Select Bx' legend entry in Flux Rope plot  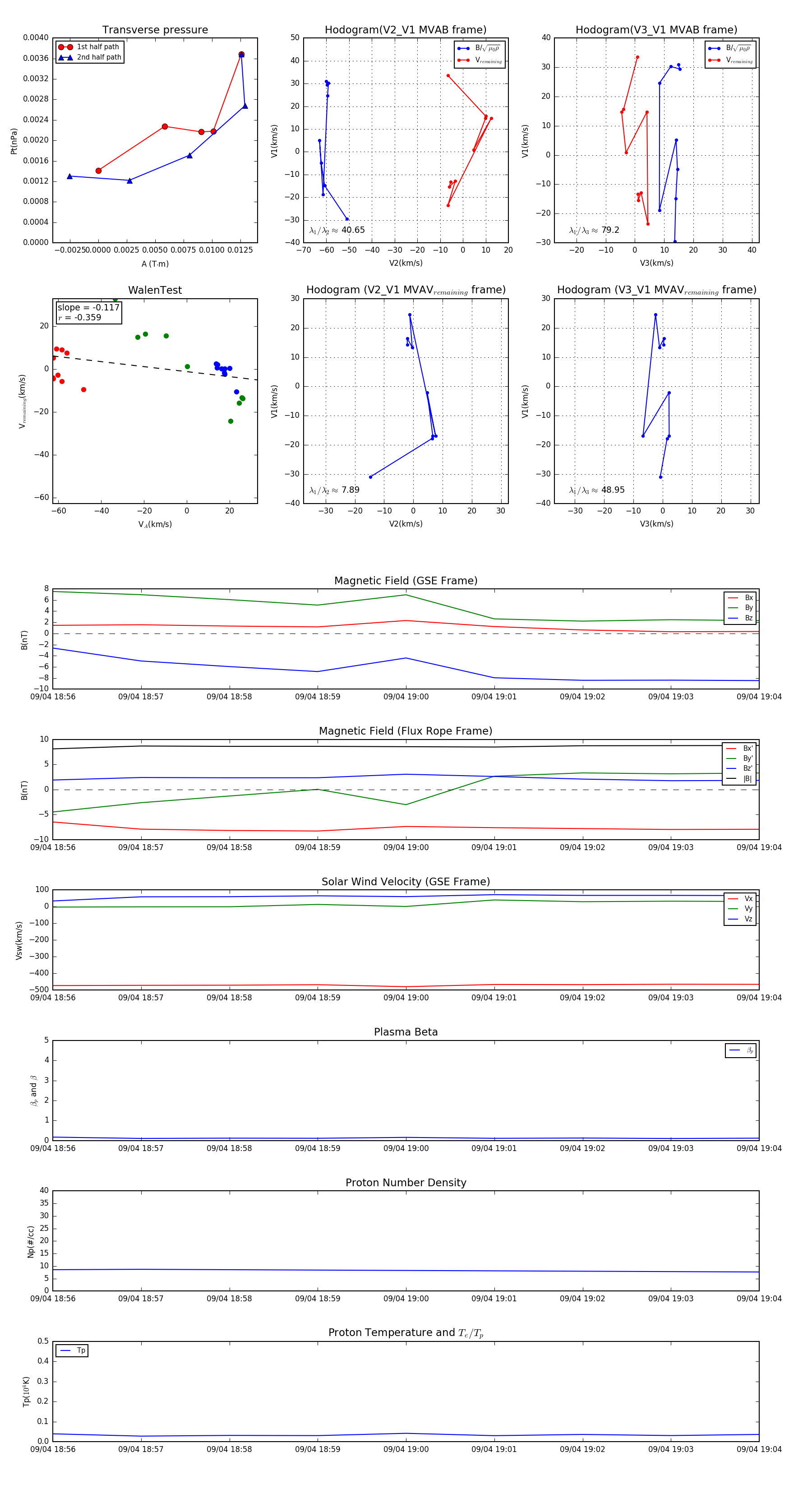(x=740, y=748)
